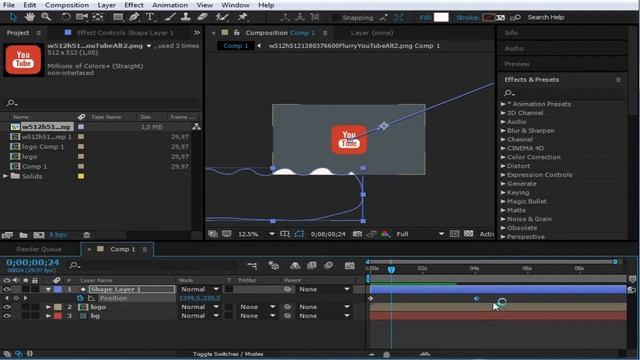This screenshot has width=640, height=360.
Task: Select the Eraser tool
Action: click(x=202, y=17)
